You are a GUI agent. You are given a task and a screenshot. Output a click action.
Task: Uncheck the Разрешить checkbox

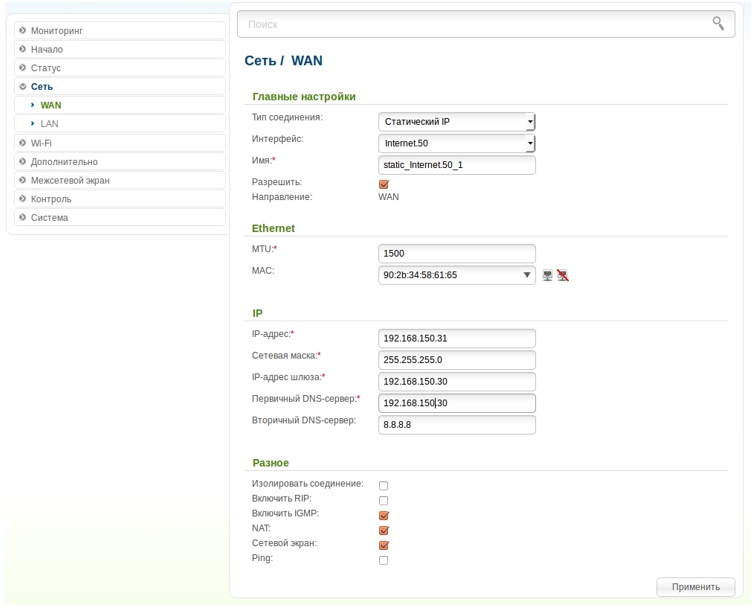pos(383,184)
